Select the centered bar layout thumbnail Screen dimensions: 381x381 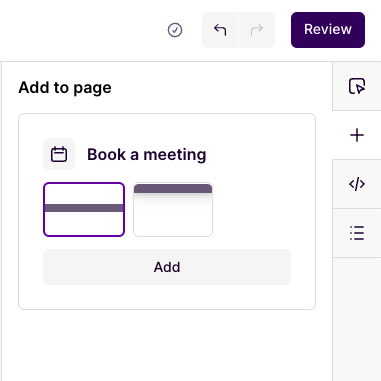pyautogui.click(x=84, y=210)
